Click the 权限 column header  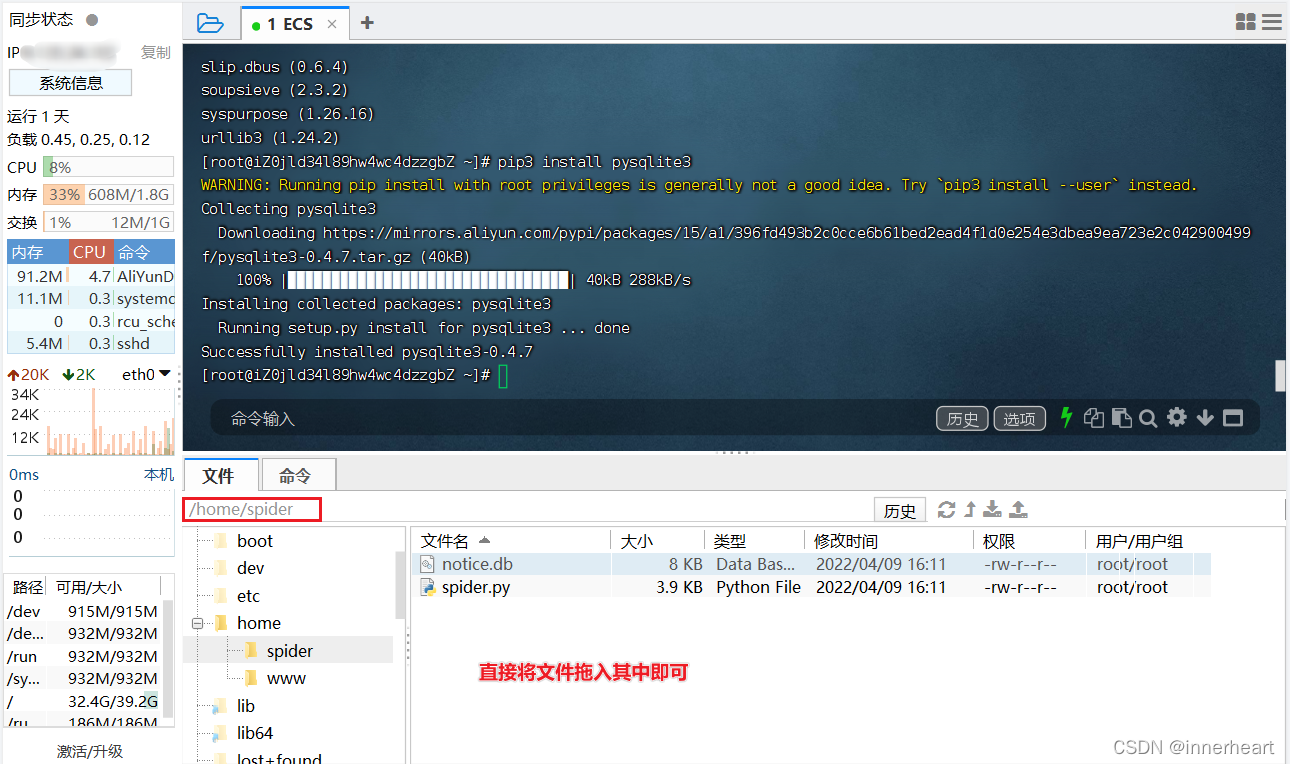tap(1029, 541)
